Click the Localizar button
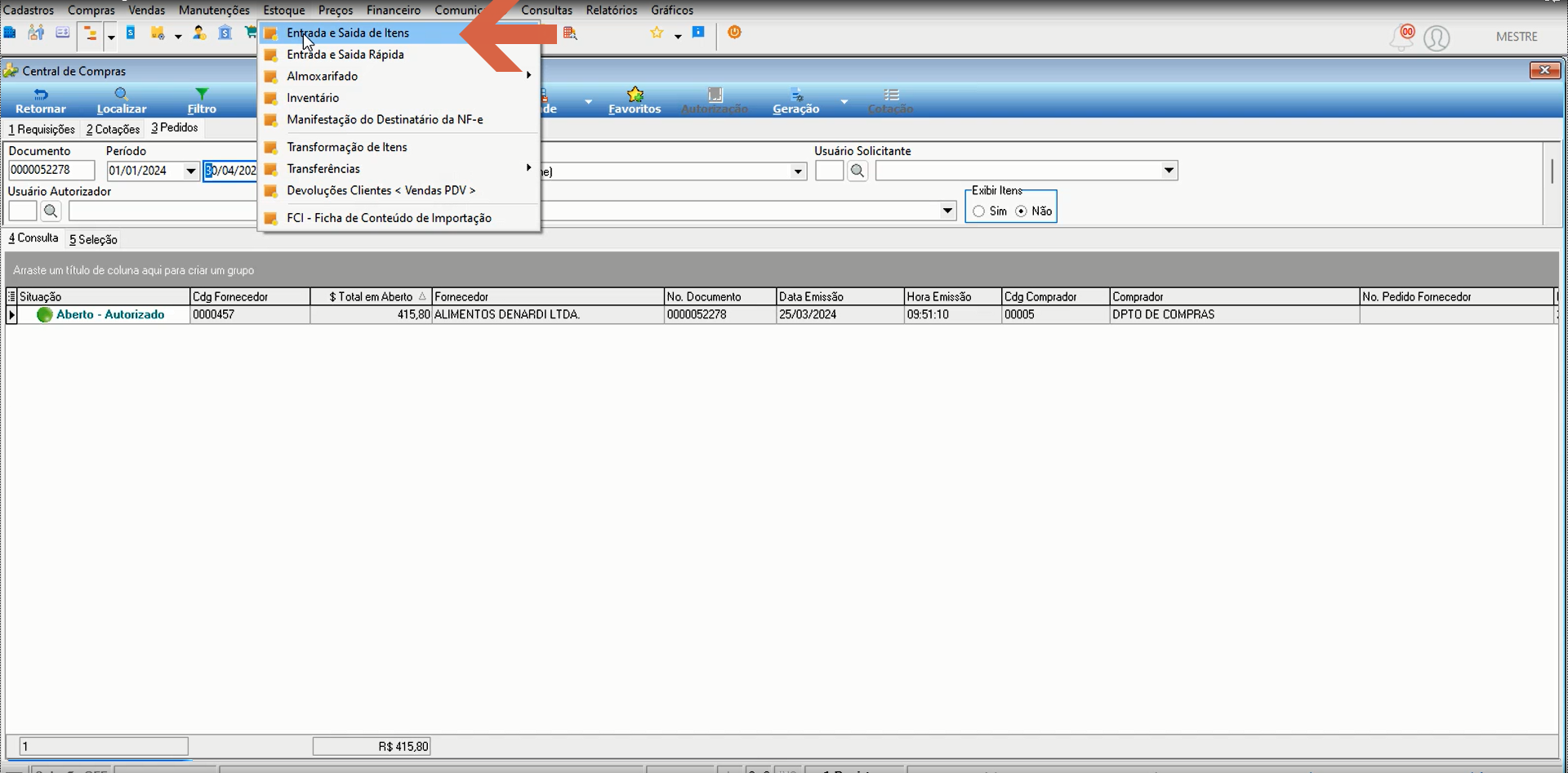The image size is (1568, 773). coord(122,100)
